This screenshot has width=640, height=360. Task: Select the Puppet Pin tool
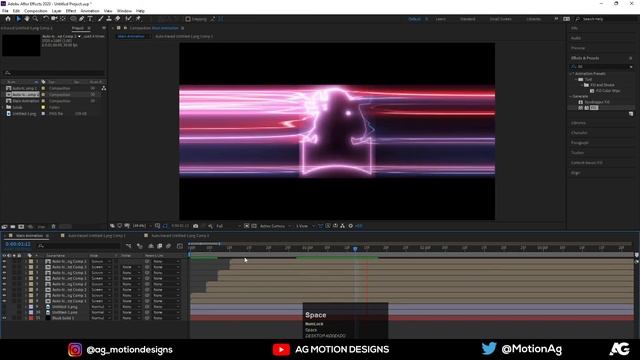(x=138, y=19)
